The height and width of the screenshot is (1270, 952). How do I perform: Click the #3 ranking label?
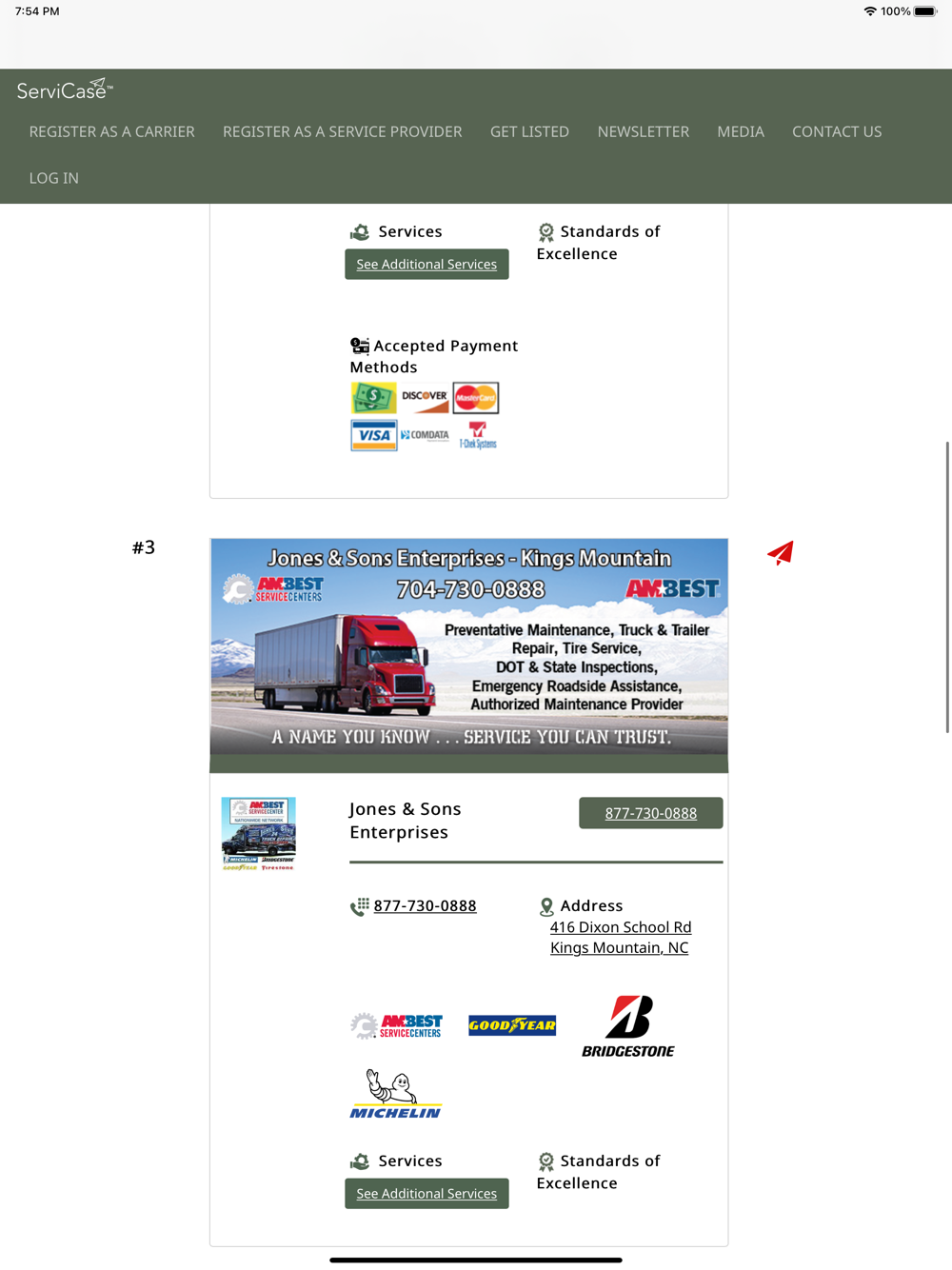click(144, 547)
